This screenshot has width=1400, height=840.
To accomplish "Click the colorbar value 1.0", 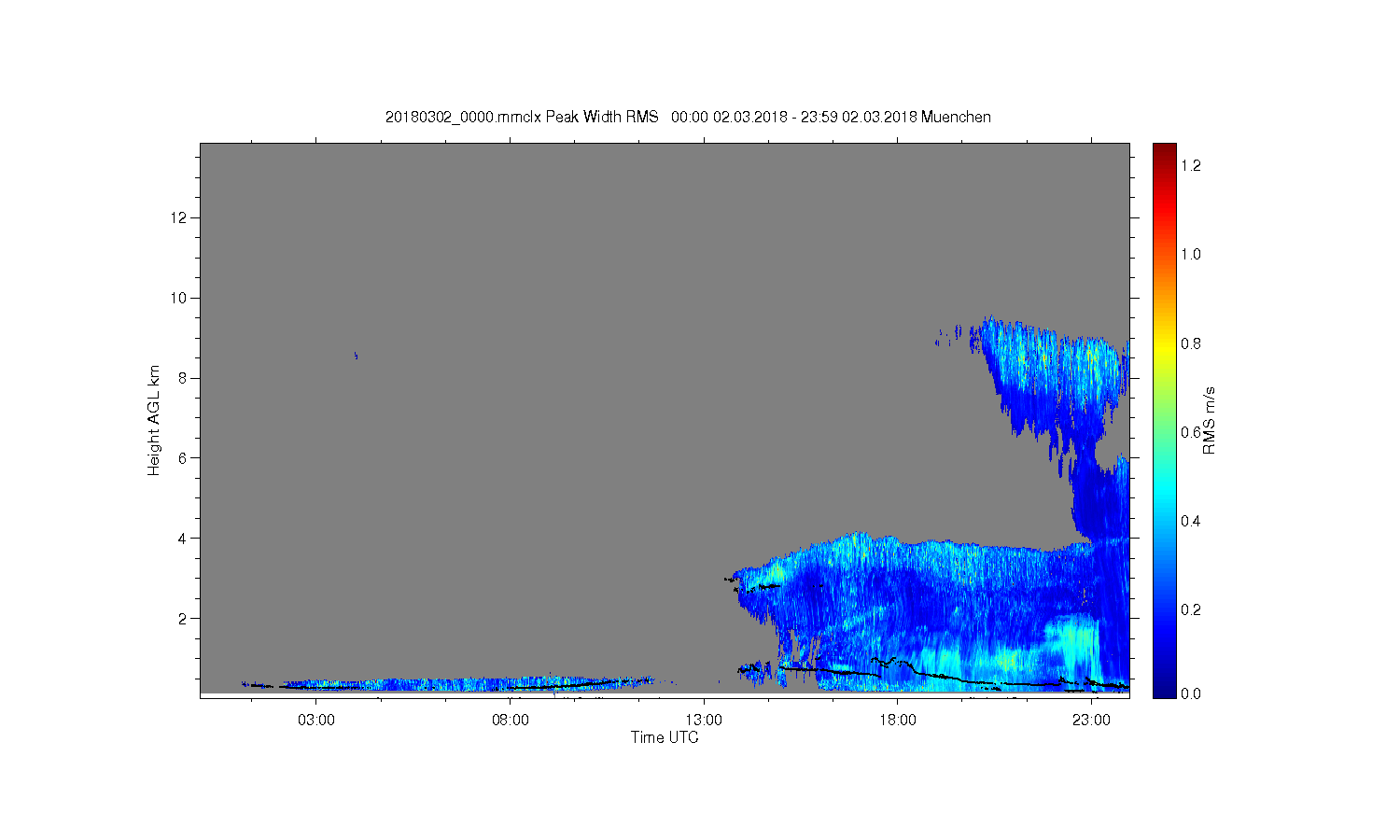I will pos(1191,254).
